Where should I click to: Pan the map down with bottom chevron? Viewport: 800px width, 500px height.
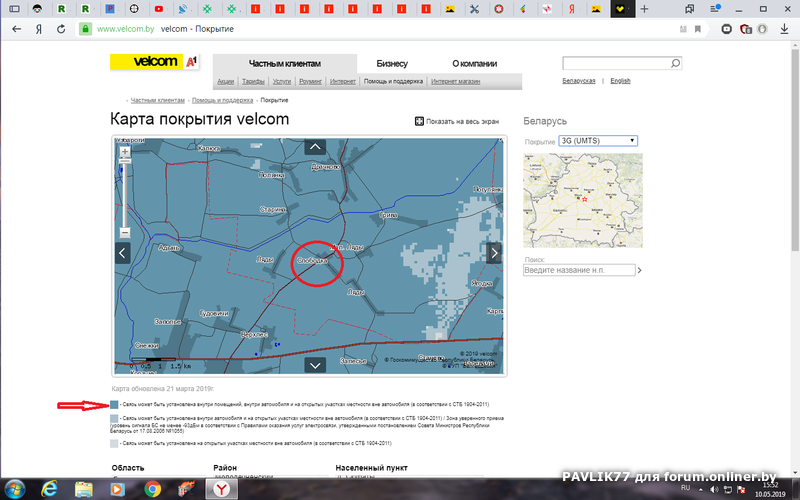coord(315,365)
